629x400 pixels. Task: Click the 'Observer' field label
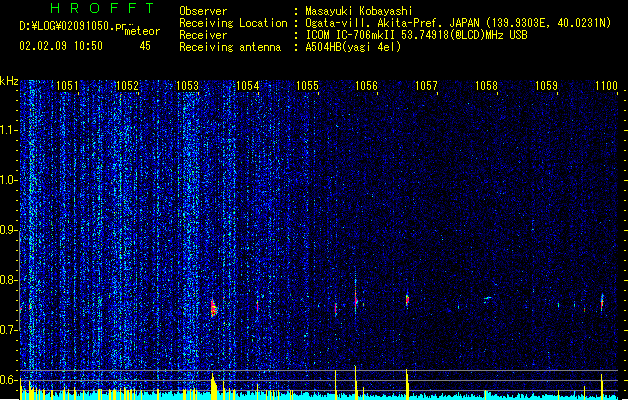coord(203,11)
